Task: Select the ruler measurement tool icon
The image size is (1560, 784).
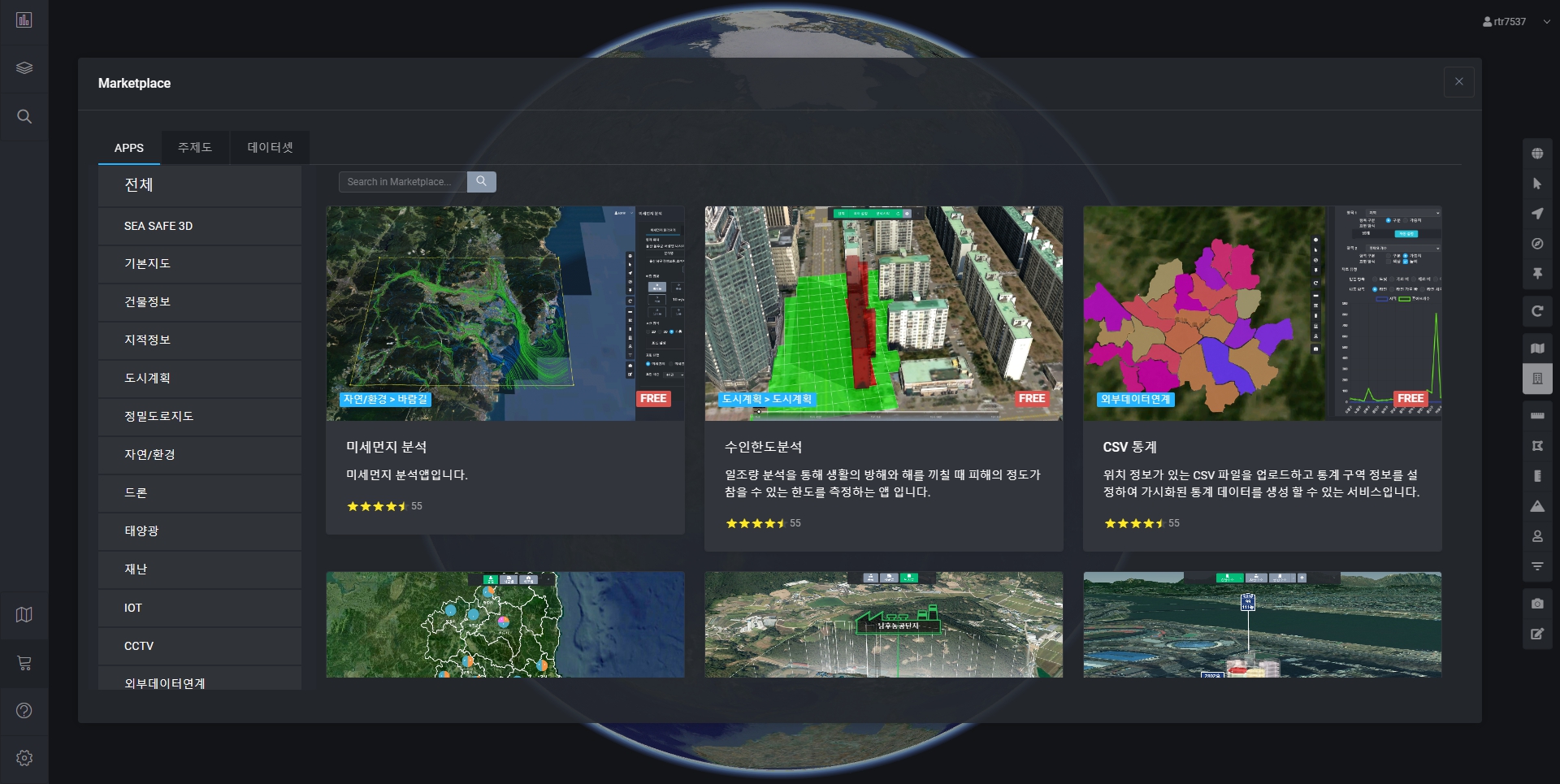Action: tap(1537, 416)
